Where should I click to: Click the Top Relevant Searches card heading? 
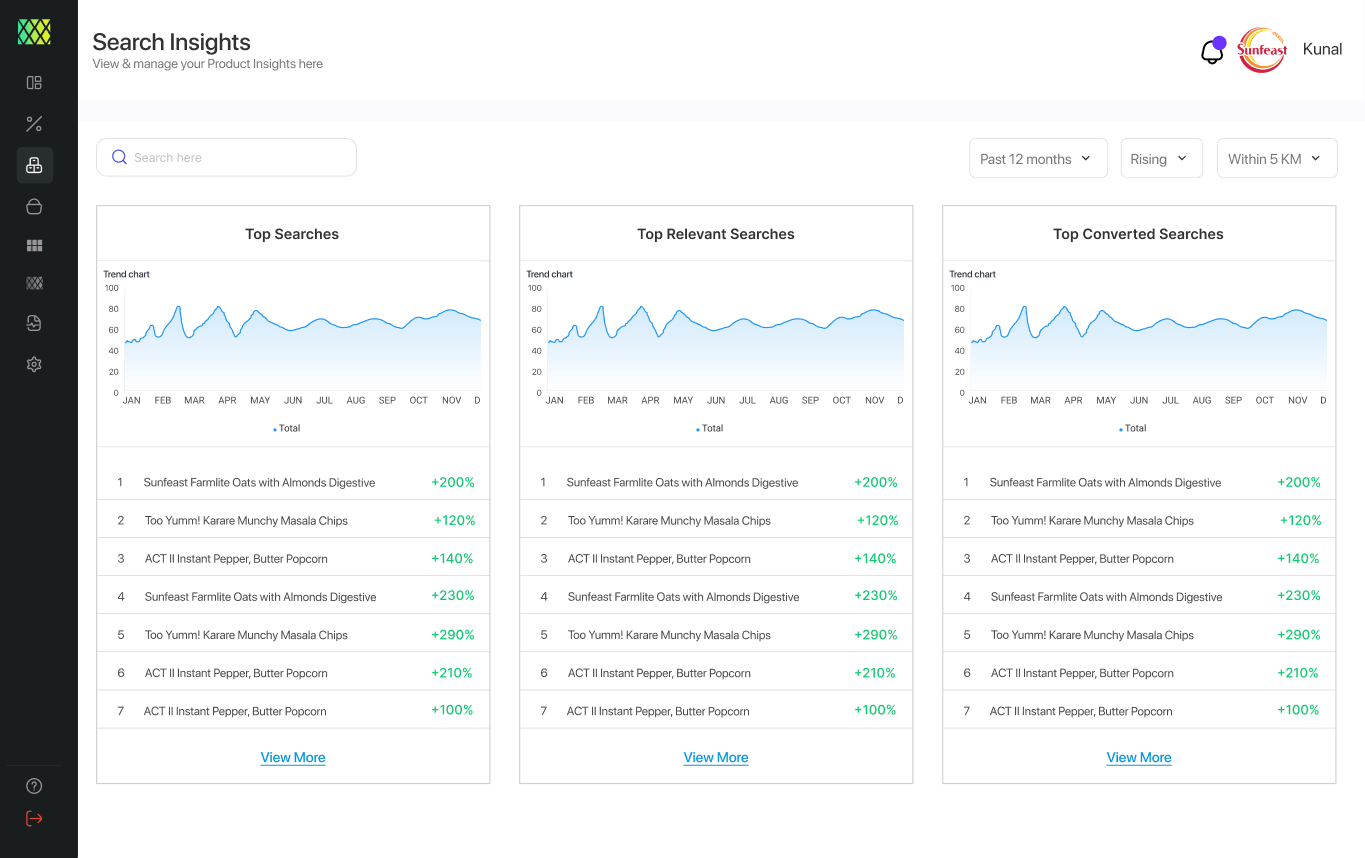tap(716, 234)
